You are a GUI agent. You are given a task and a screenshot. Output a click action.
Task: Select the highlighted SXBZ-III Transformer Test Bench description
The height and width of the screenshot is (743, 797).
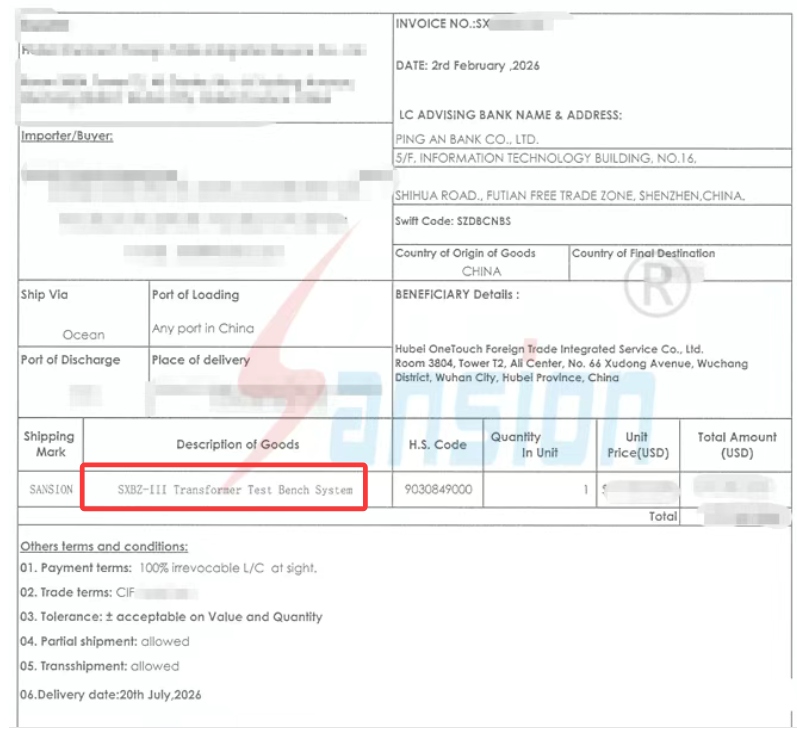point(234,490)
